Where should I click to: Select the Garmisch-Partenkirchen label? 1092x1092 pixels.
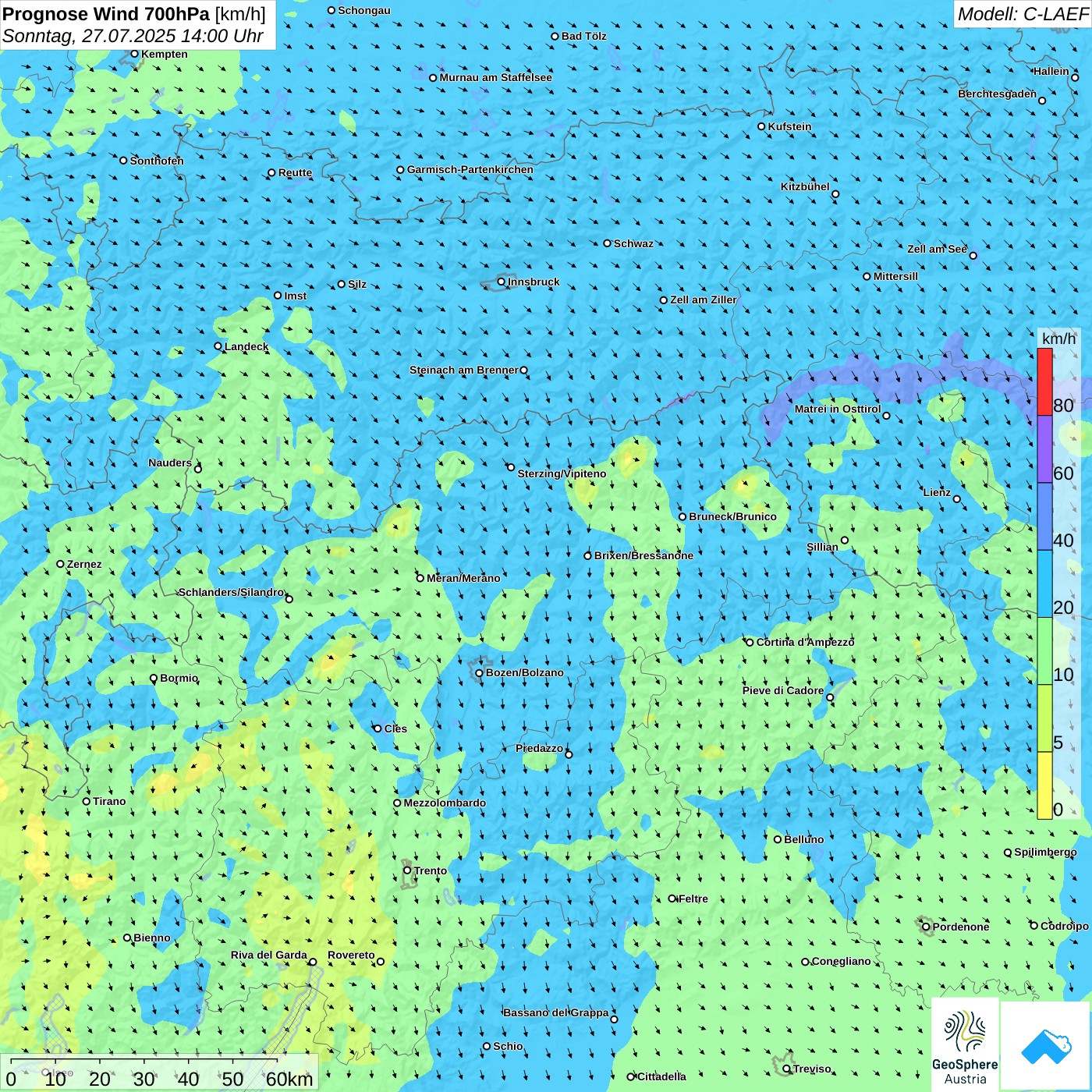click(x=470, y=169)
